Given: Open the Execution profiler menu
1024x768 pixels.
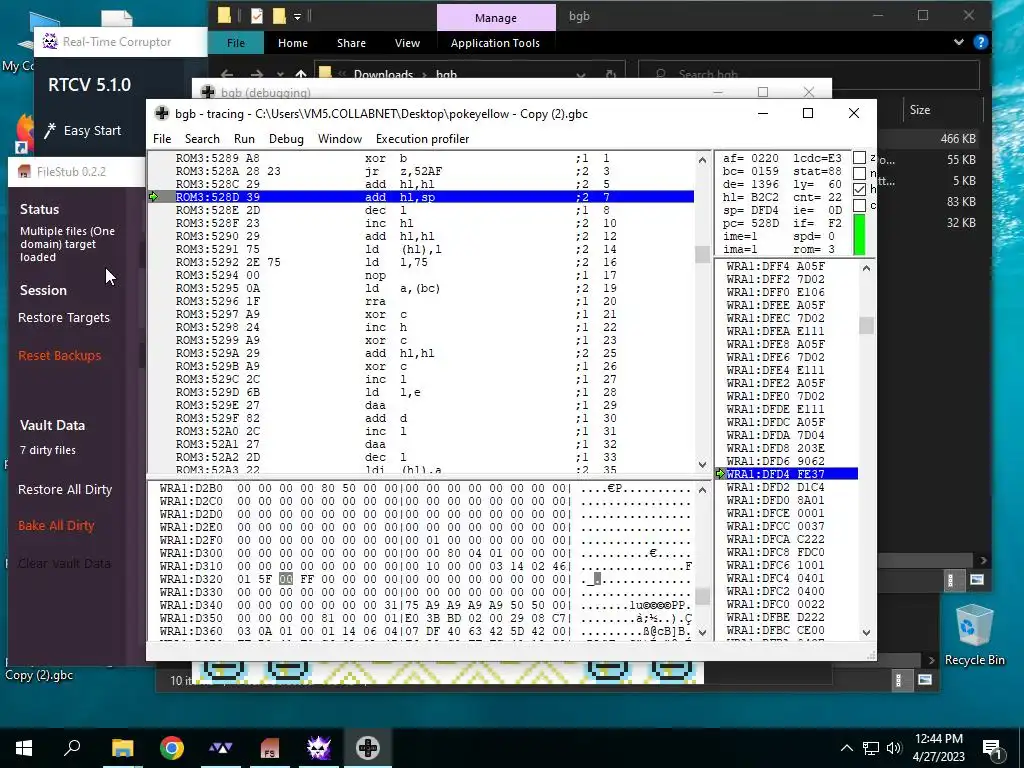Looking at the screenshot, I should click(x=423, y=138).
